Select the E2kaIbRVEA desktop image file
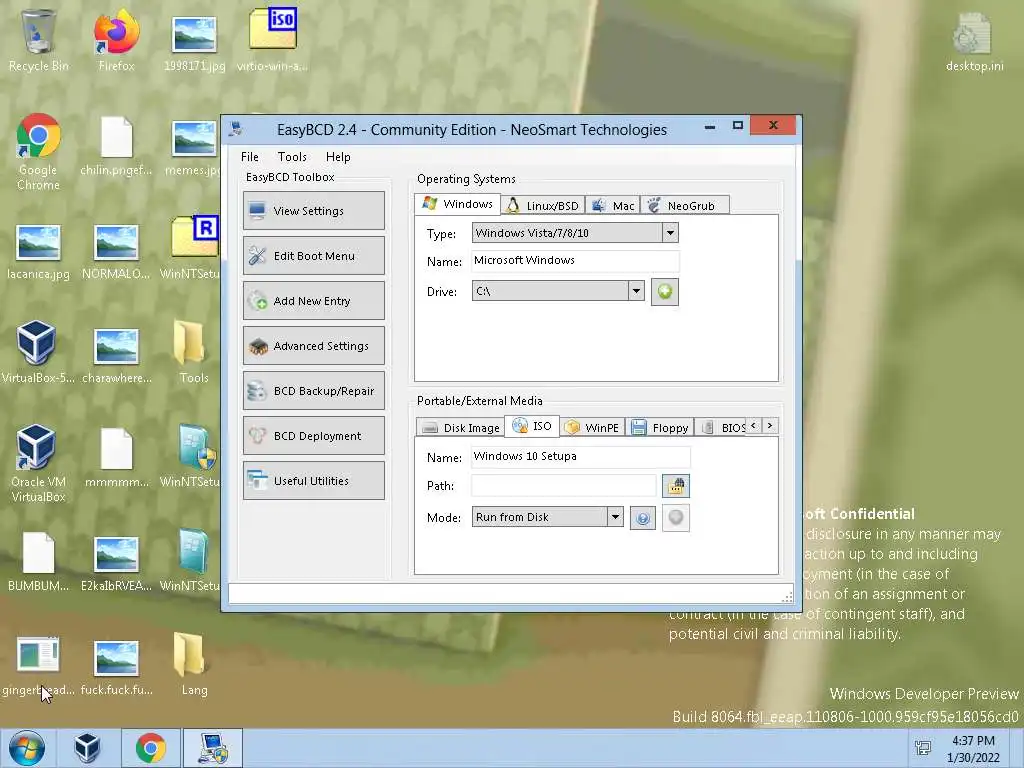The image size is (1024, 768). pyautogui.click(x=116, y=564)
